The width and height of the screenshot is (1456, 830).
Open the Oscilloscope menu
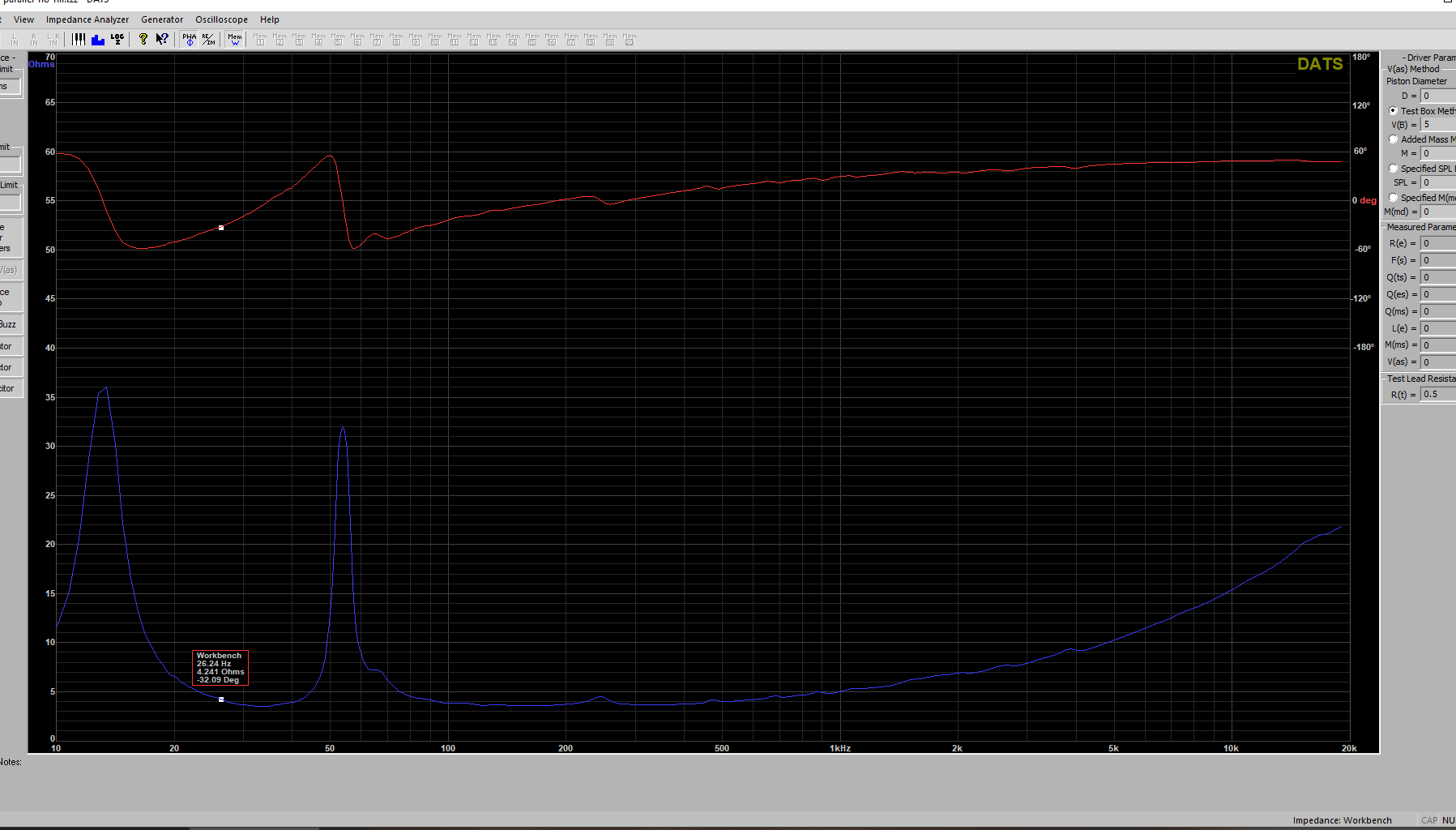[221, 19]
